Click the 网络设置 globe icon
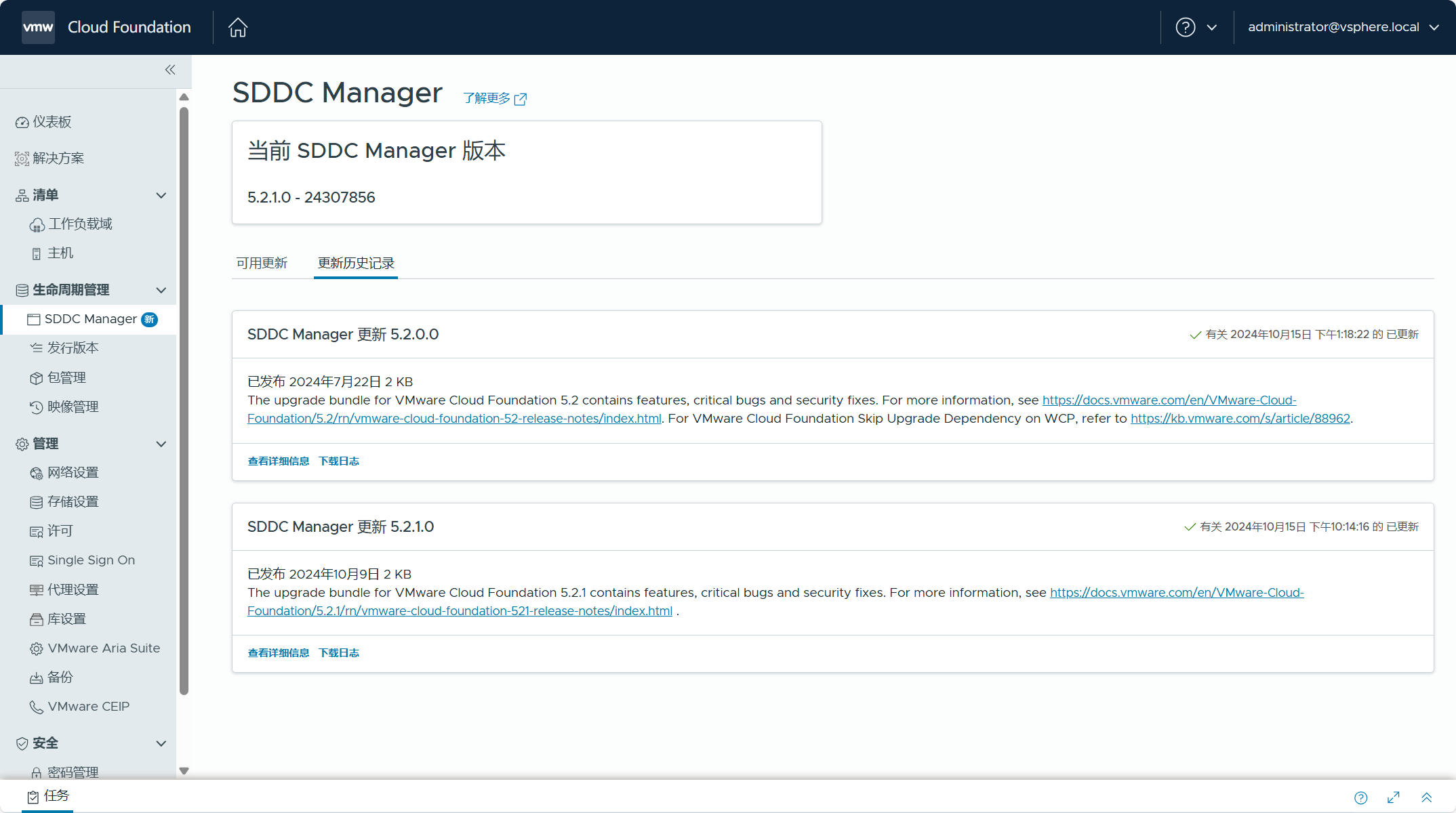Screen dimensions: 1456x813 37,474
